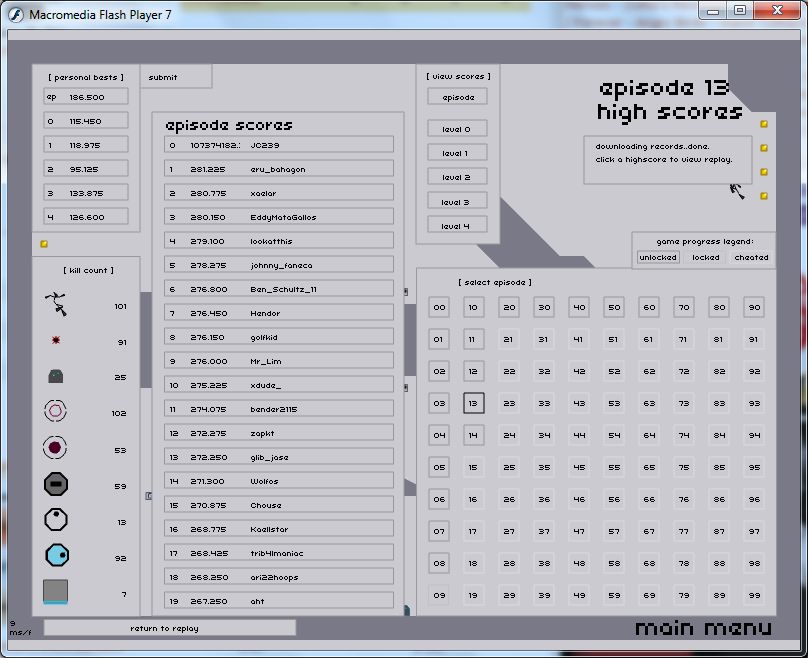This screenshot has height=658, width=808.
Task: Click the octagon drone icon with black bar
Action: 56,485
